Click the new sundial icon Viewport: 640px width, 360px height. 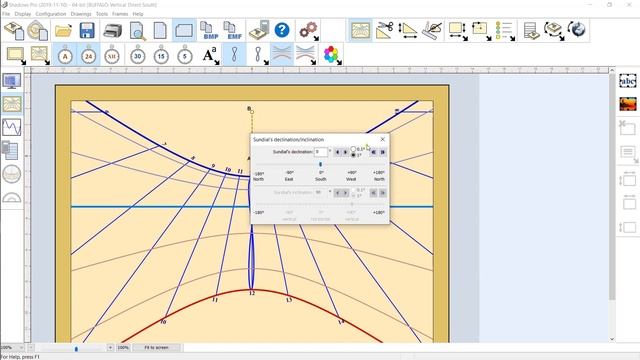(14, 31)
